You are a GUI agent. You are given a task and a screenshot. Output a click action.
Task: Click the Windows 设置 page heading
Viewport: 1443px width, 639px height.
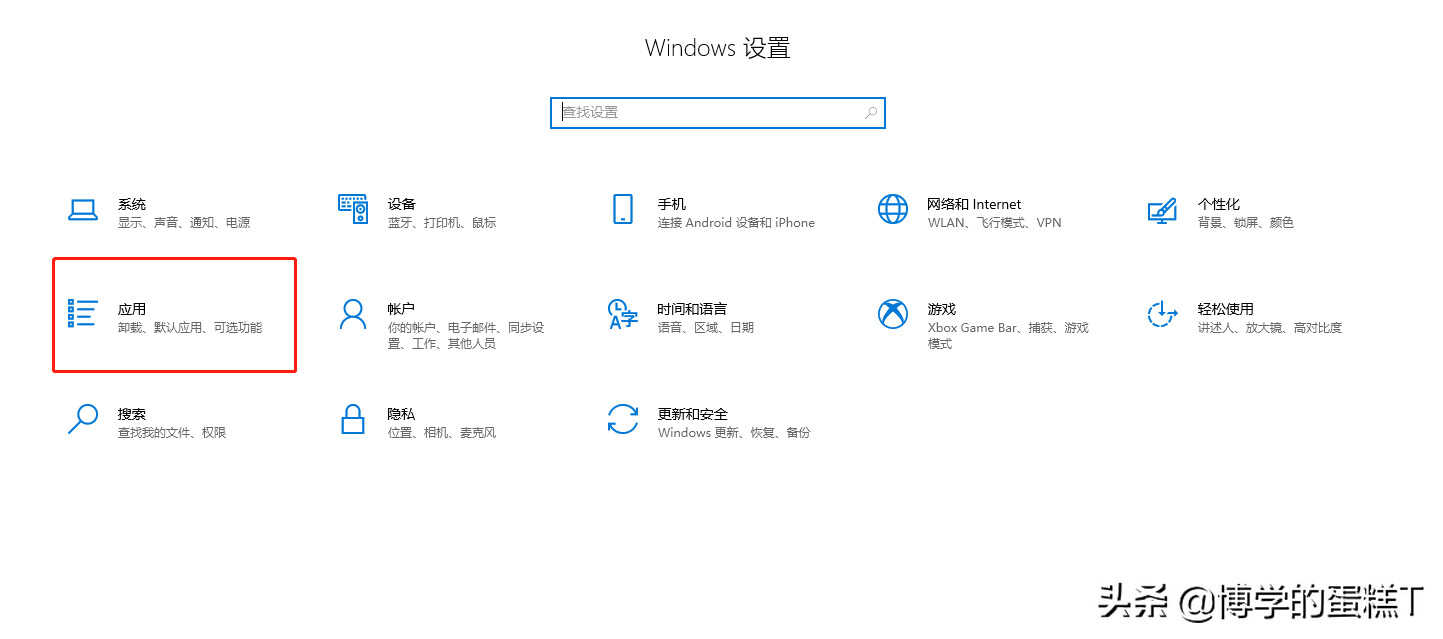pyautogui.click(x=718, y=48)
